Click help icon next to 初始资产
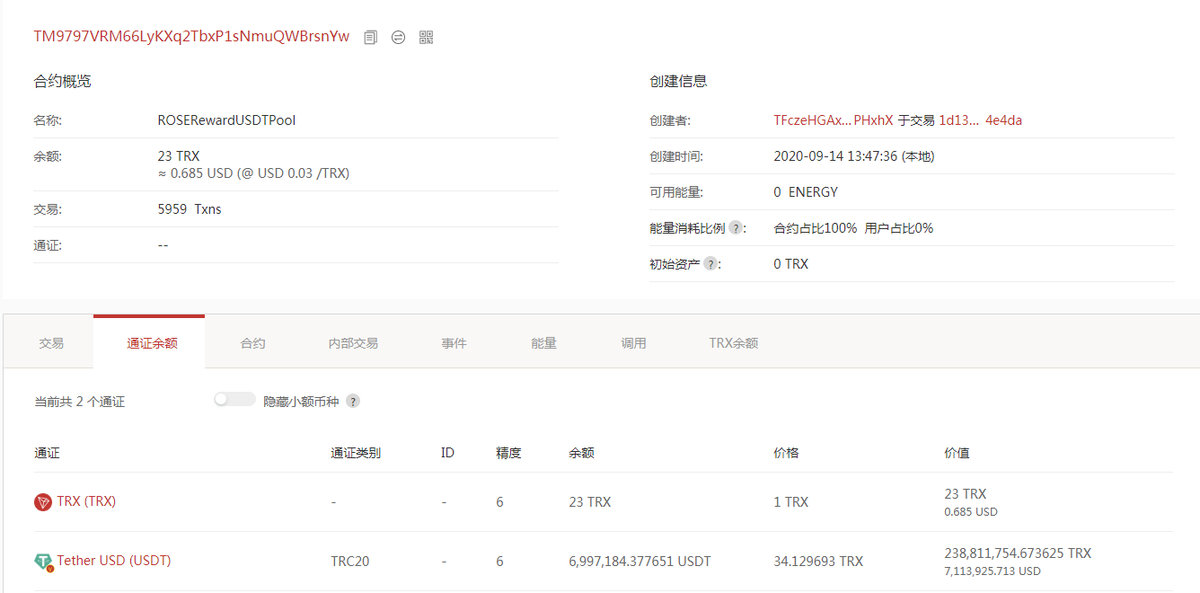 711,264
